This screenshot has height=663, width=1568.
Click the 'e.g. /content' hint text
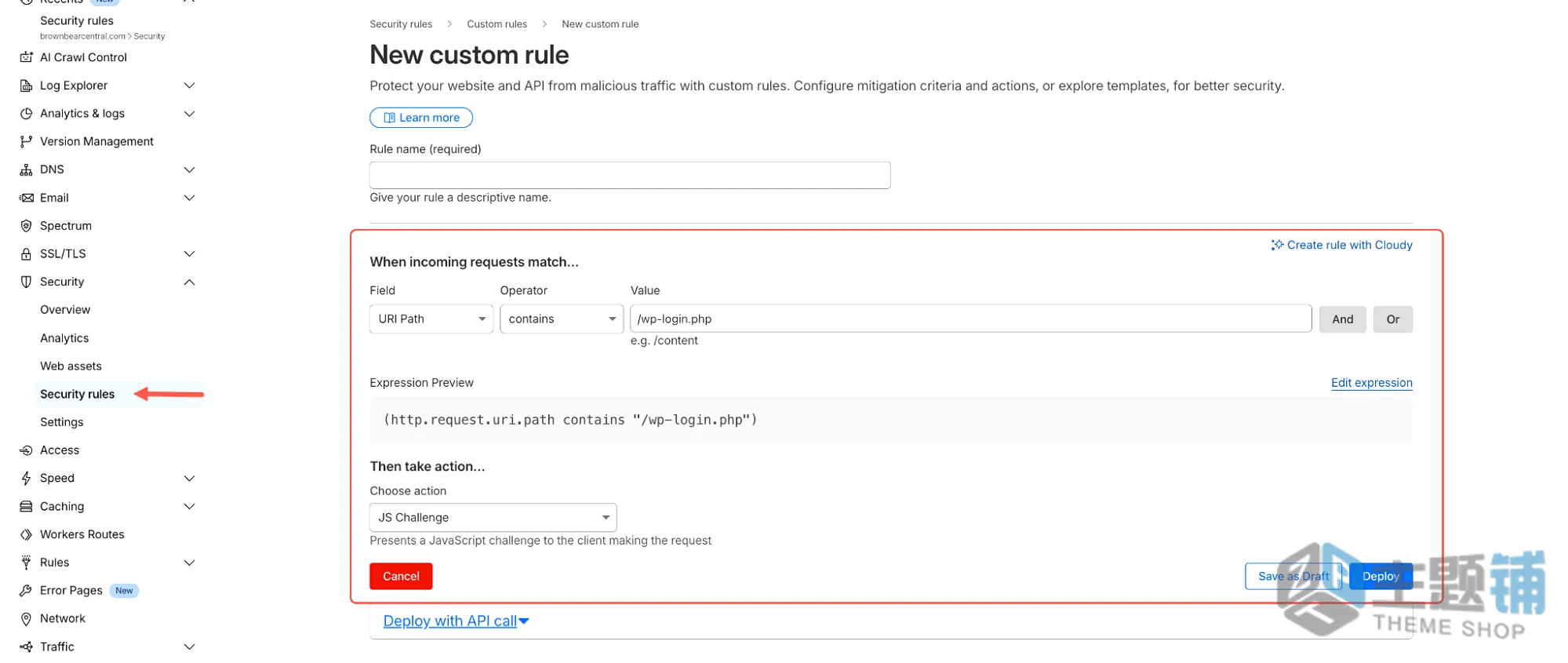coord(664,341)
